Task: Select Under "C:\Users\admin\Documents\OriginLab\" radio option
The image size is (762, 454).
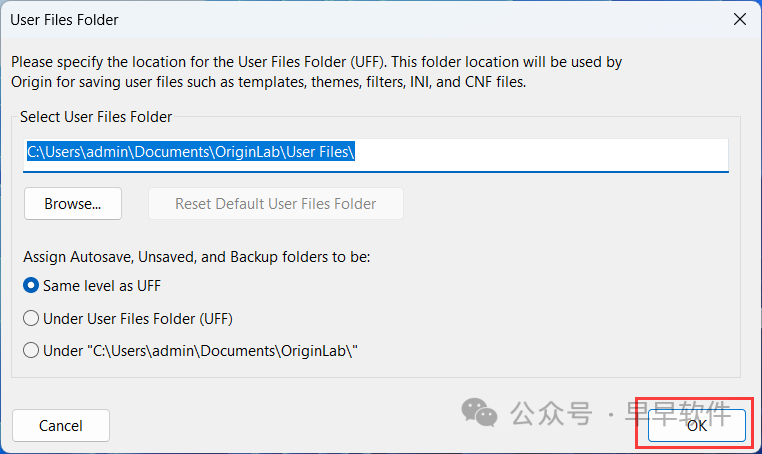Action: point(31,351)
